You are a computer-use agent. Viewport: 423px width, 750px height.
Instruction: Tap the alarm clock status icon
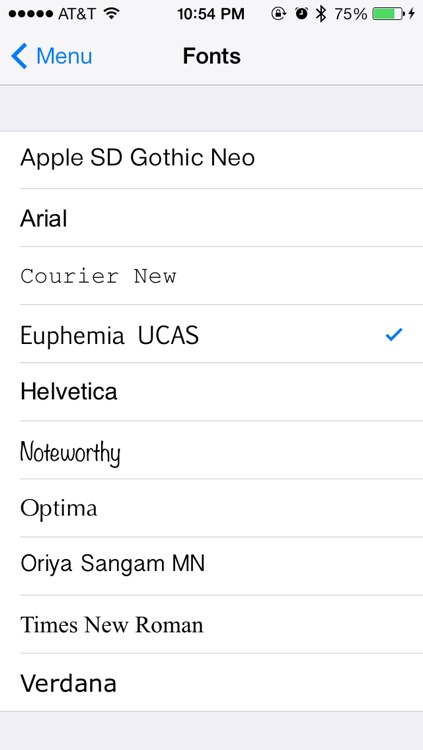pyautogui.click(x=301, y=14)
